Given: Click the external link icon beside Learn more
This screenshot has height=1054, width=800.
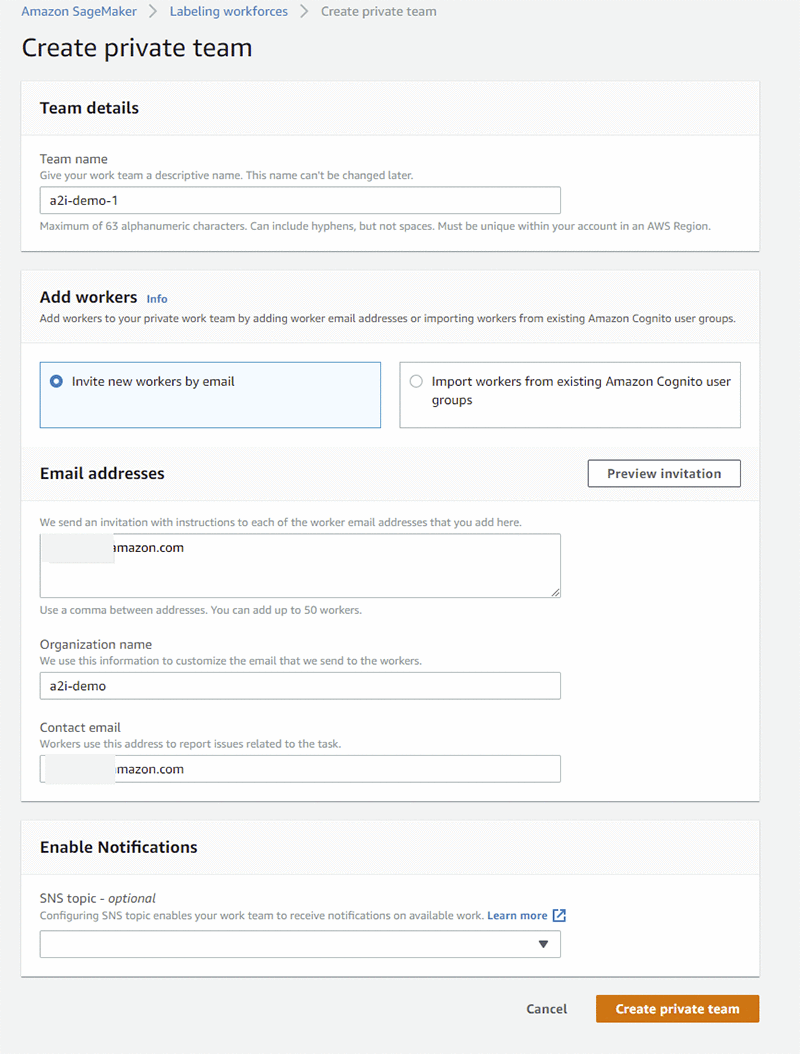Looking at the screenshot, I should (x=560, y=915).
